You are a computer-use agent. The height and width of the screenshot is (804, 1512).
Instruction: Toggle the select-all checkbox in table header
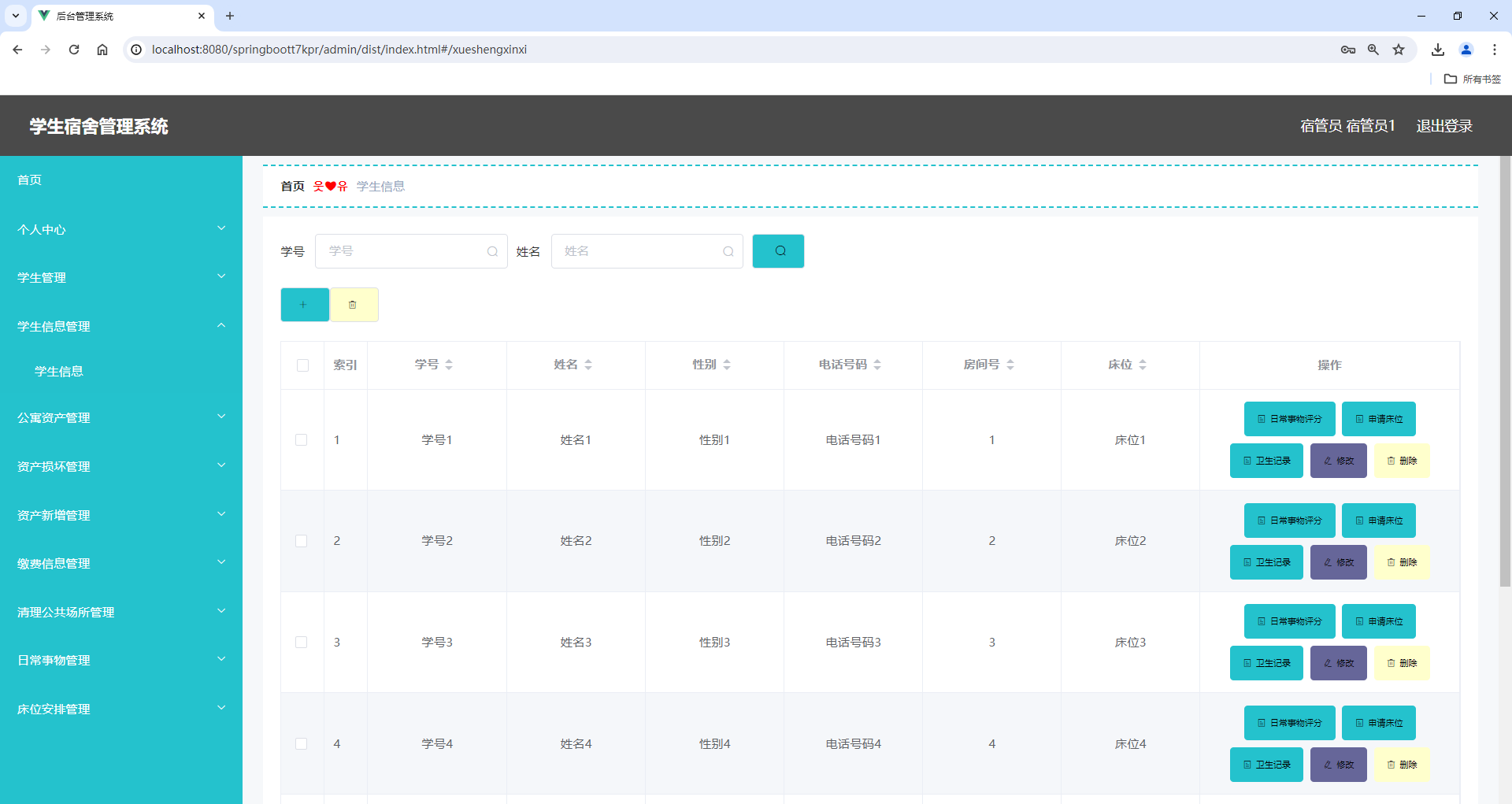(302, 365)
